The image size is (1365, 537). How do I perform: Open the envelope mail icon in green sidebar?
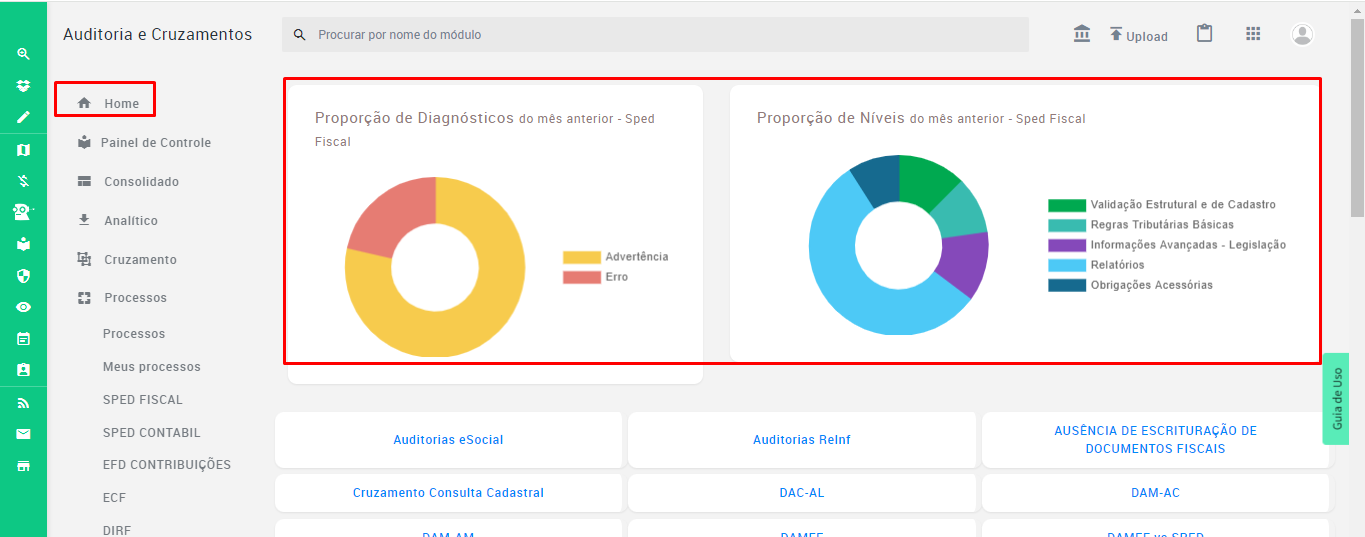[23, 434]
